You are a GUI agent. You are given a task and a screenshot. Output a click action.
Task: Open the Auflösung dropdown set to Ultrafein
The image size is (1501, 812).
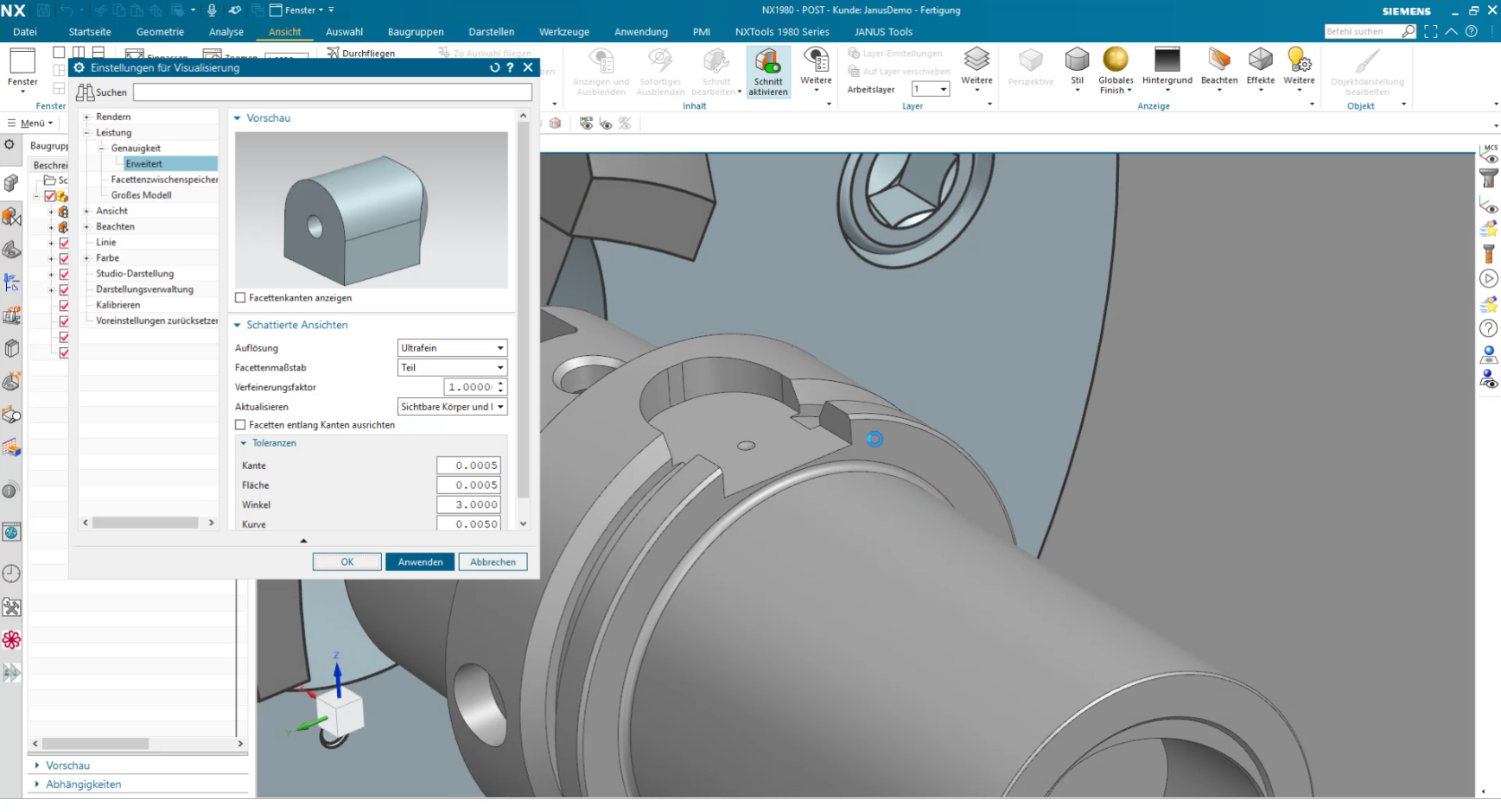452,348
